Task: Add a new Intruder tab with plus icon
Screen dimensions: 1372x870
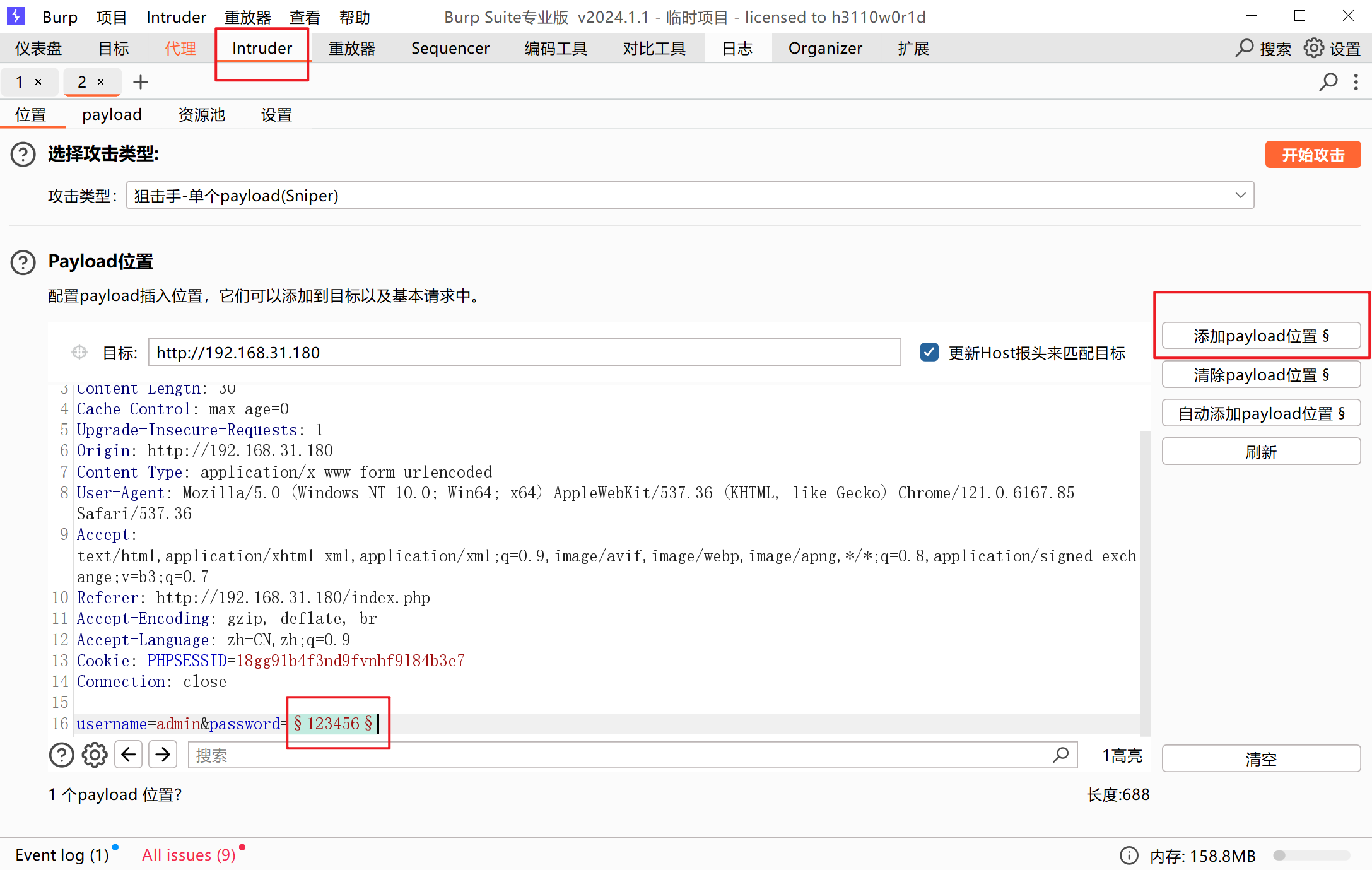Action: (x=141, y=82)
